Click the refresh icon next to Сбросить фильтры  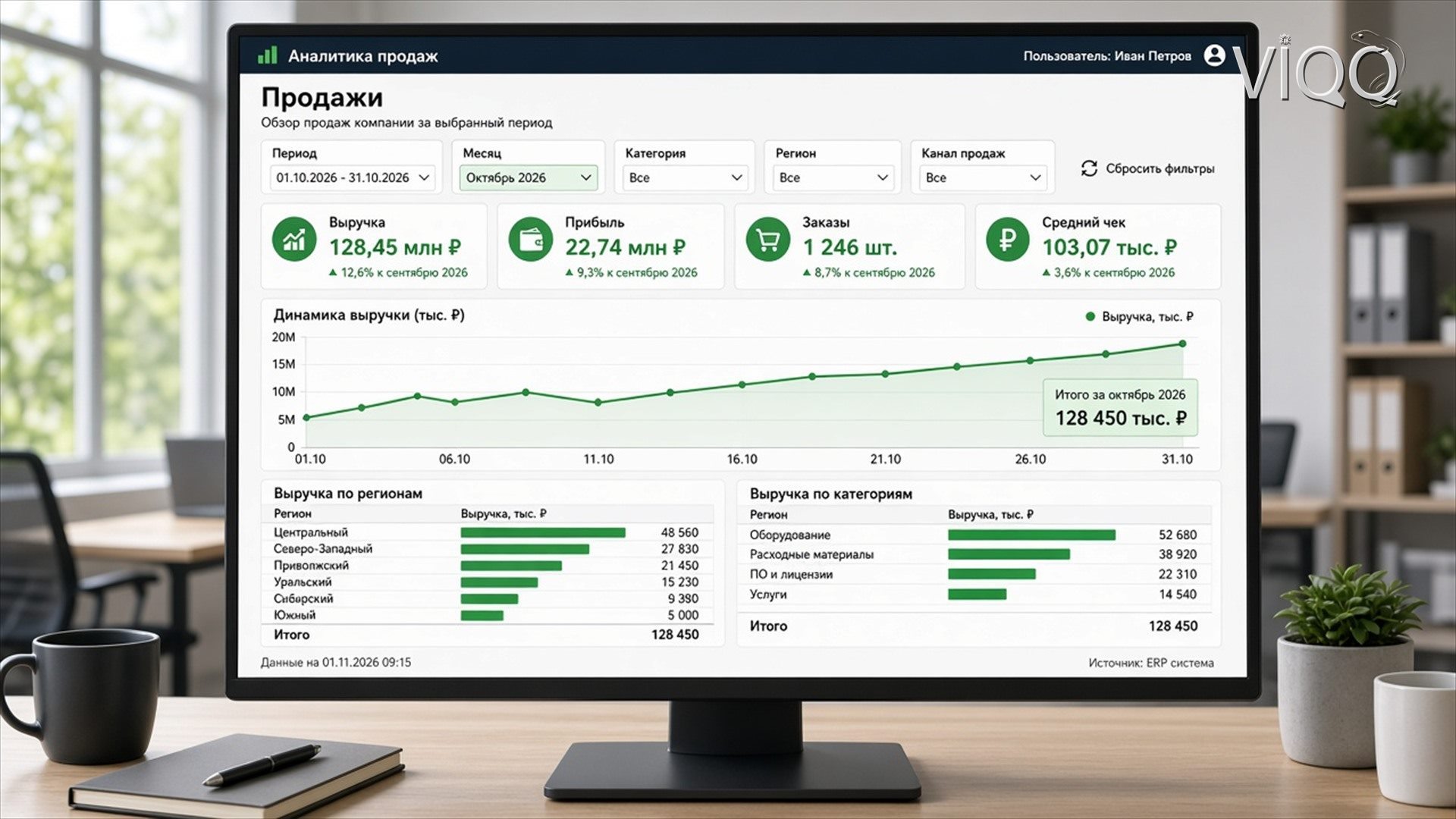tap(1089, 168)
